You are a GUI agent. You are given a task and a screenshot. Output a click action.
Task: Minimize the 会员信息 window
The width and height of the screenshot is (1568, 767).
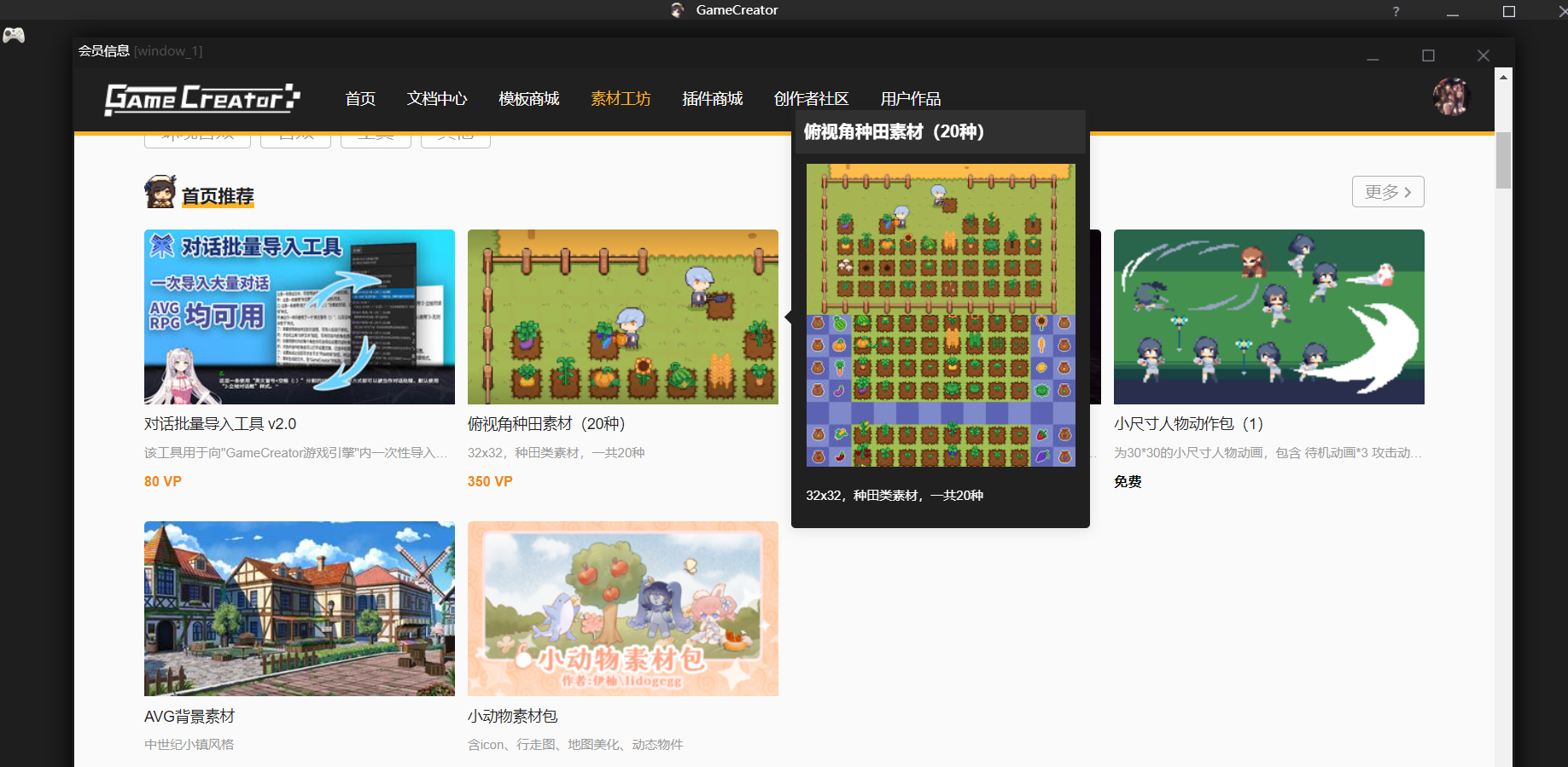click(1373, 59)
